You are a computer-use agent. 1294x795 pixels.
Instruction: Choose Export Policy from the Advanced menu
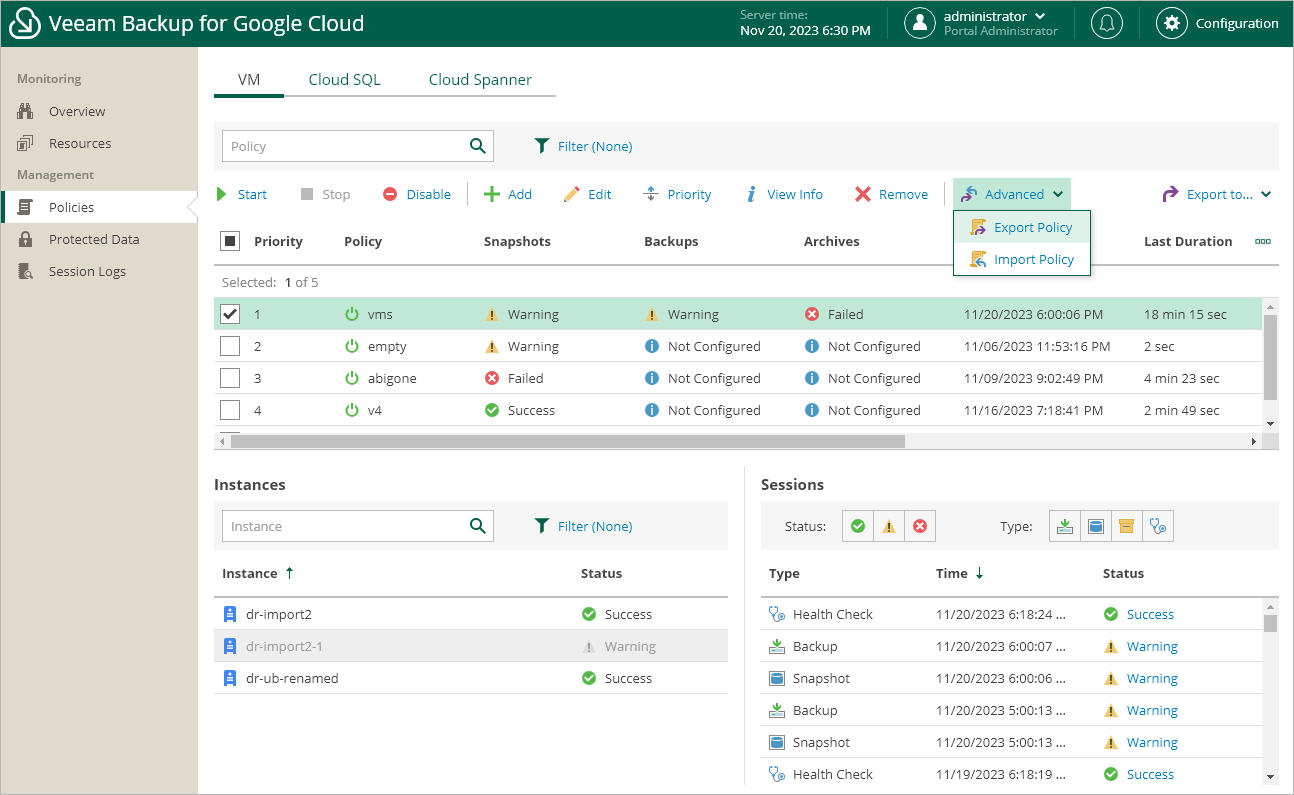pyautogui.click(x=1032, y=227)
